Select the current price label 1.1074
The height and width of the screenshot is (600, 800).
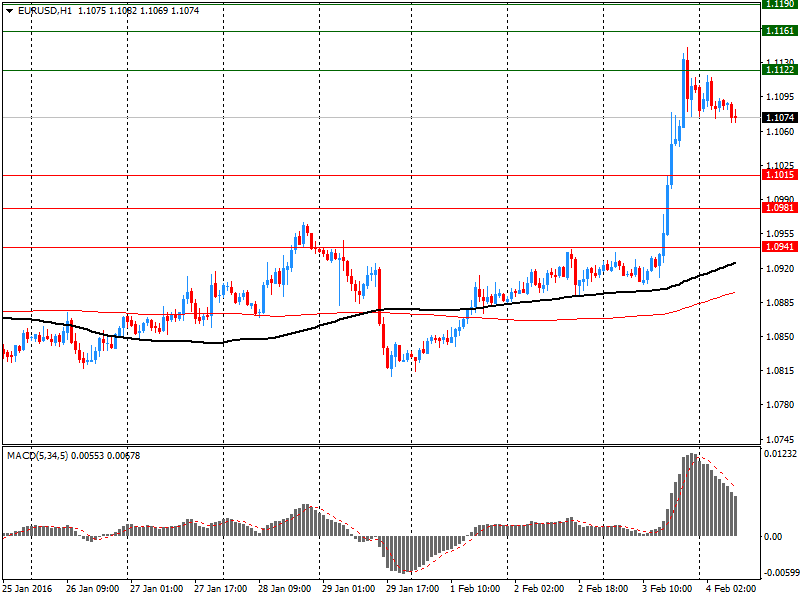click(x=780, y=118)
